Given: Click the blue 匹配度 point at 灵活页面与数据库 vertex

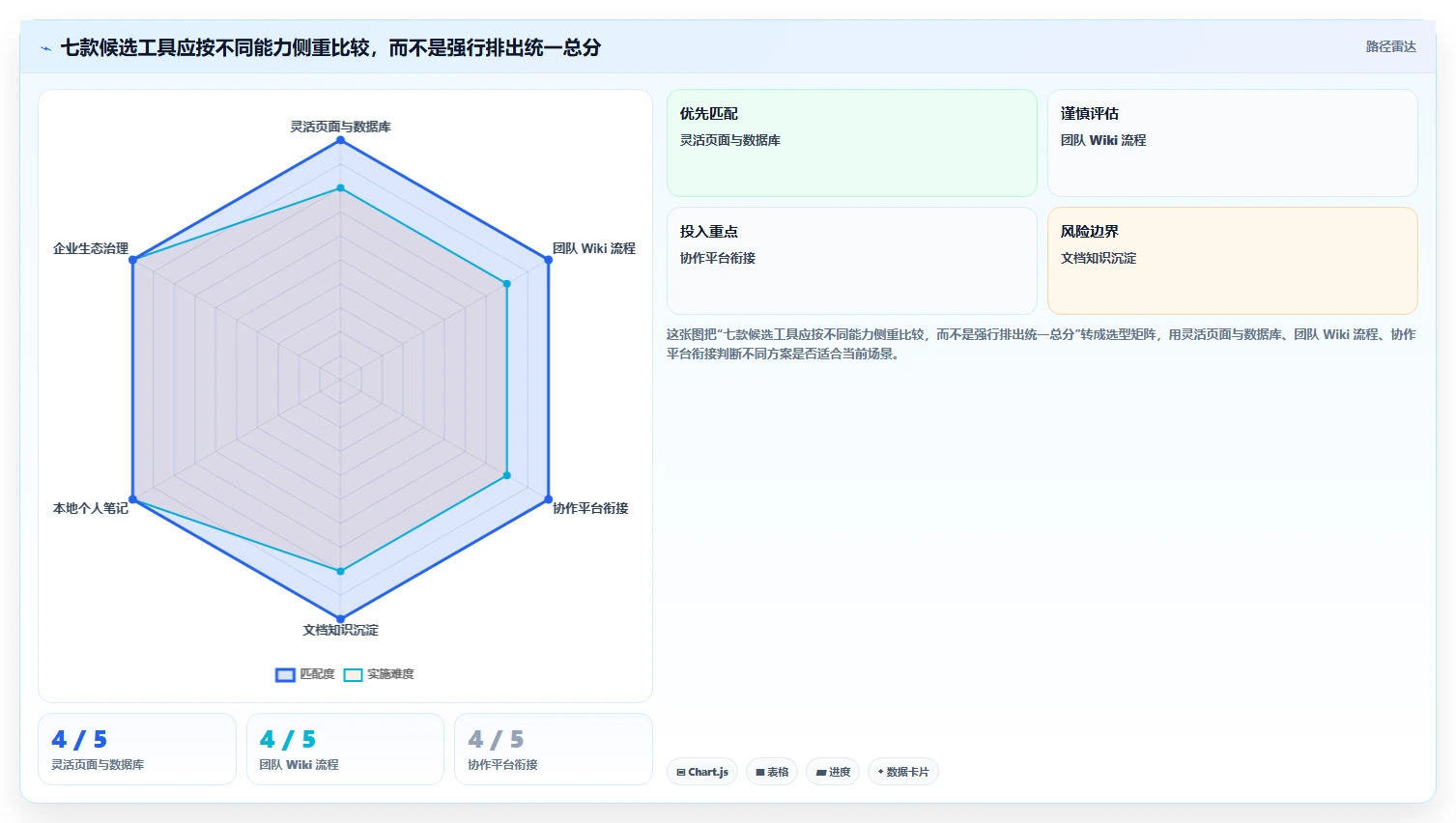Looking at the screenshot, I should pyautogui.click(x=340, y=140).
